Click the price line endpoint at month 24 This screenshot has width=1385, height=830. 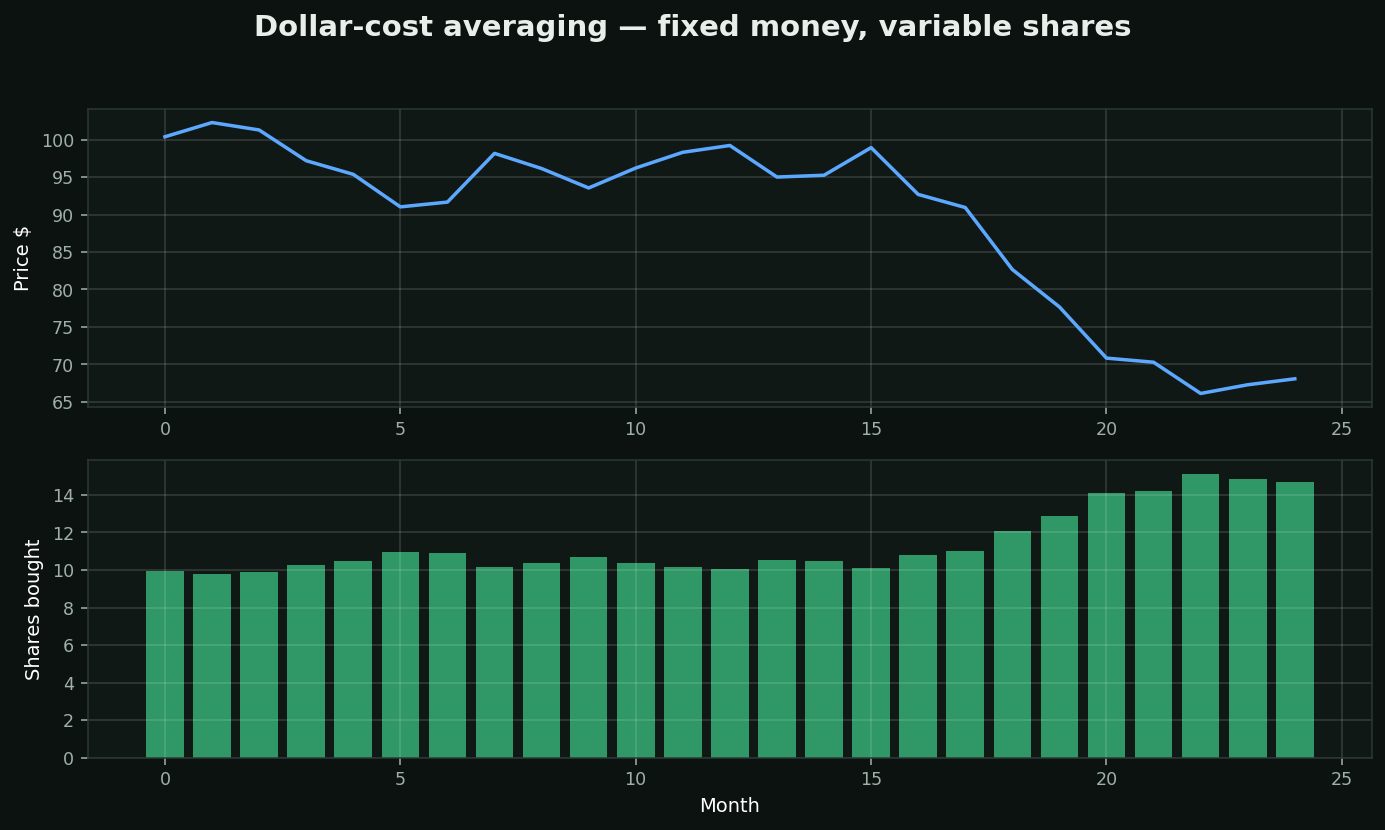(1295, 379)
